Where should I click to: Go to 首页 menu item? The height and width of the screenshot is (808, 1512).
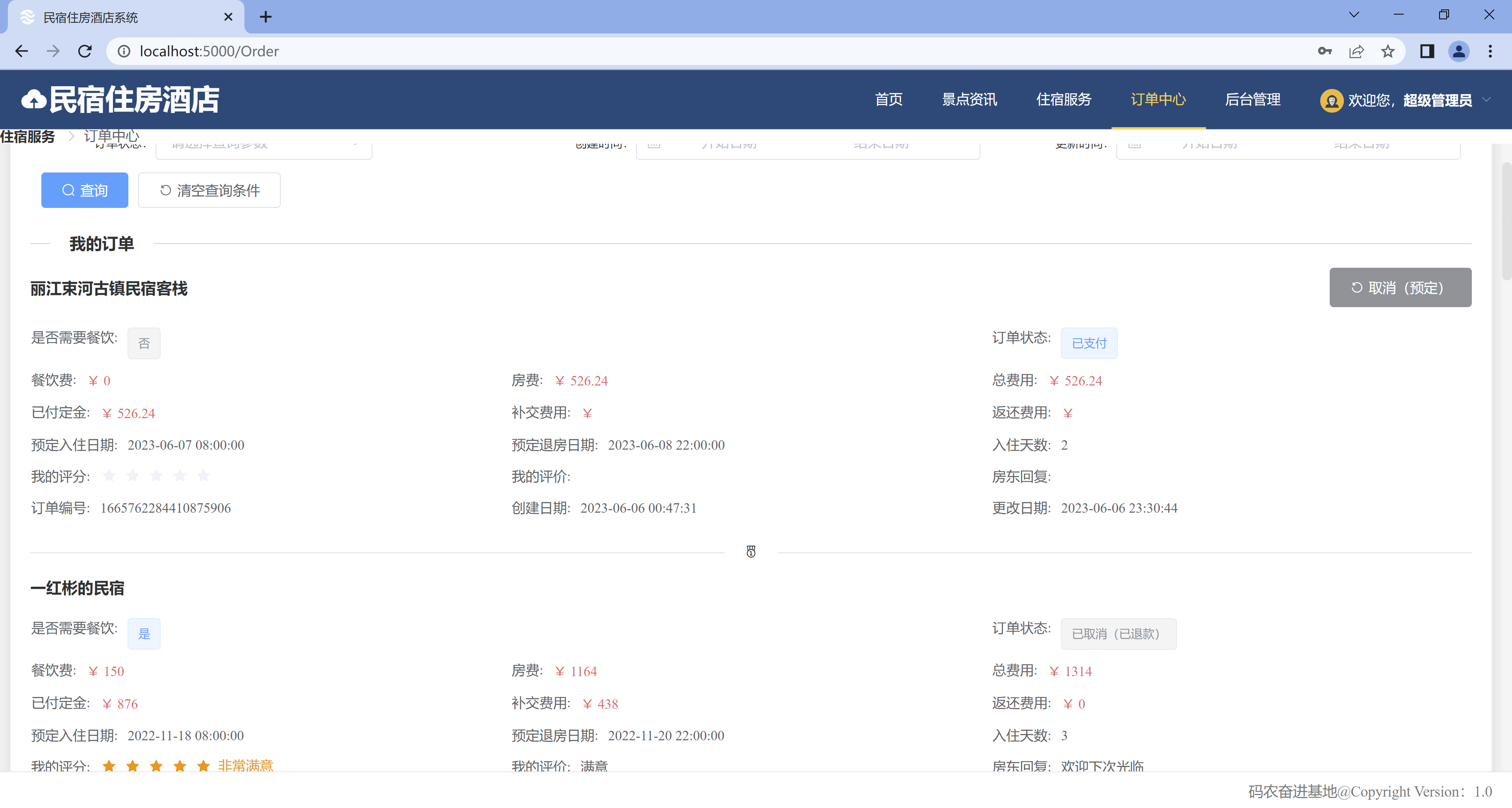(889, 100)
